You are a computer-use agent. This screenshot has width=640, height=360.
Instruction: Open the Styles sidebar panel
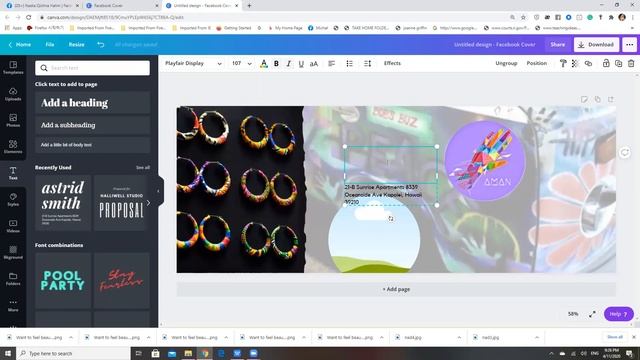coord(13,200)
